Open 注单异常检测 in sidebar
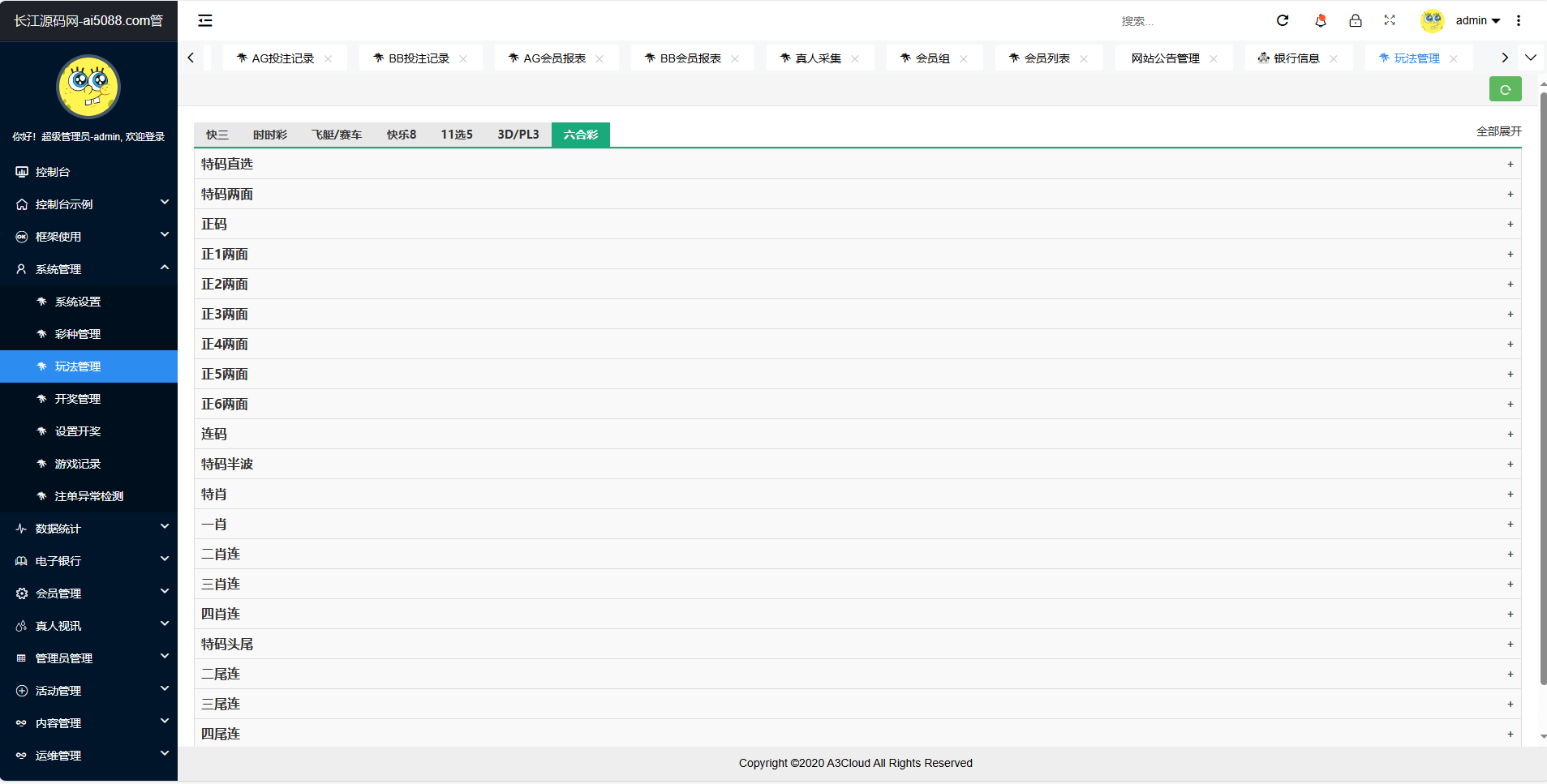The height and width of the screenshot is (784, 1547). 88,496
